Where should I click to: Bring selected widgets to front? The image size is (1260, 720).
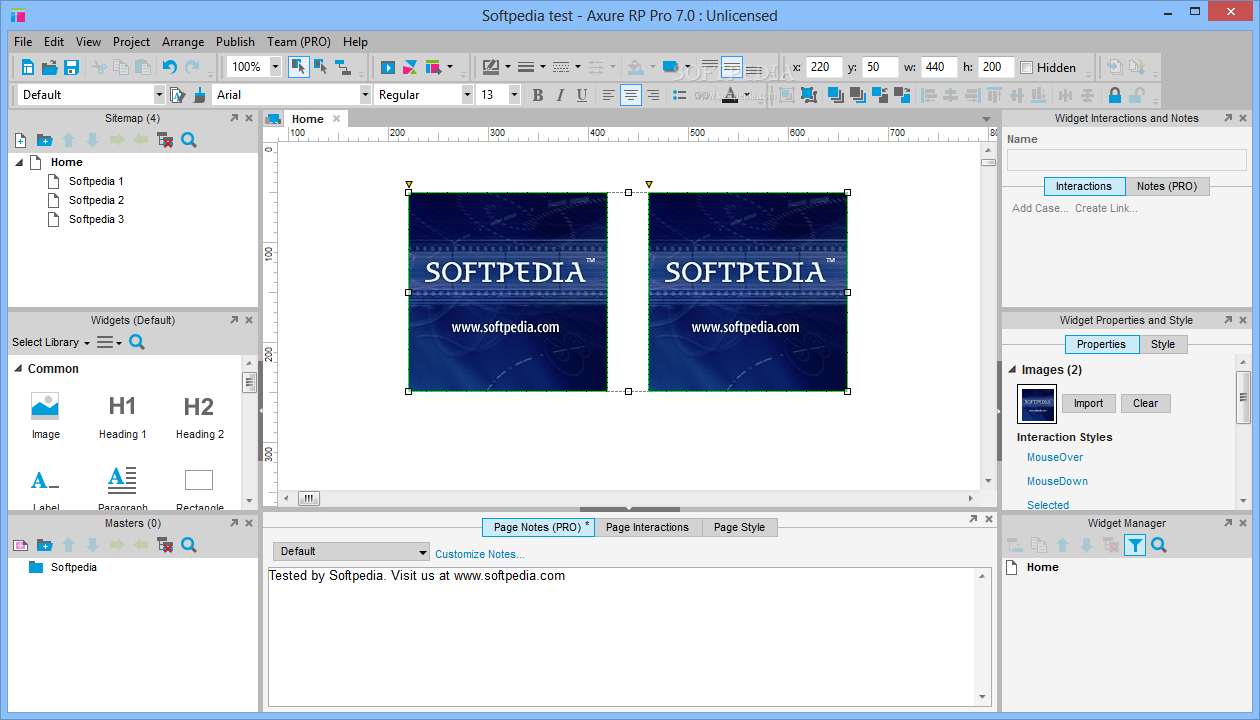pos(834,95)
